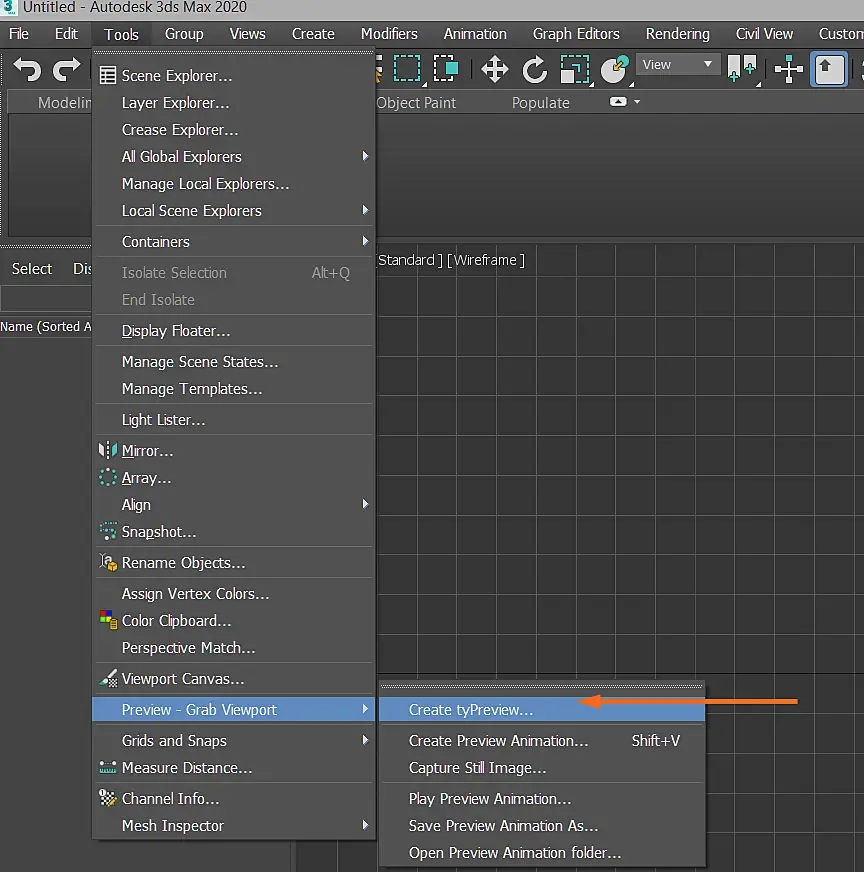Click the Use Pivot Point Center icon

742,69
